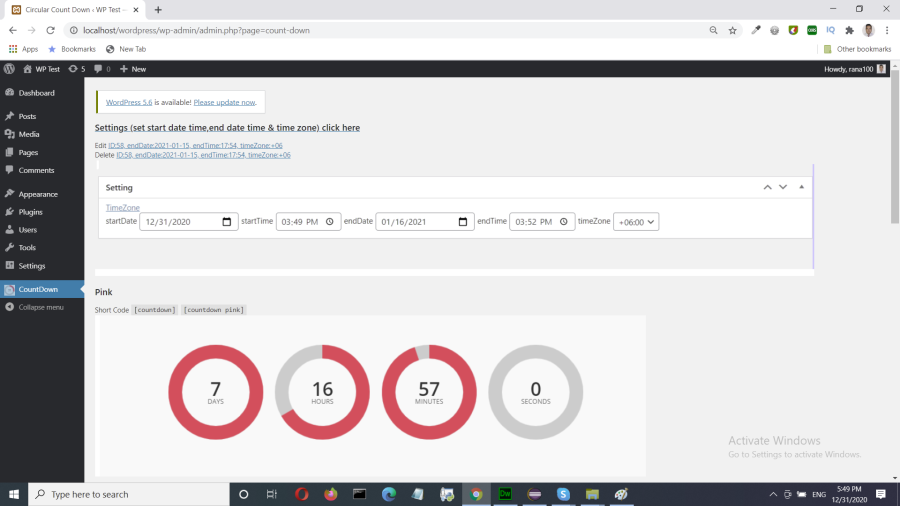Open the Extensions puzzle icon
The width and height of the screenshot is (900, 506).
point(849,30)
